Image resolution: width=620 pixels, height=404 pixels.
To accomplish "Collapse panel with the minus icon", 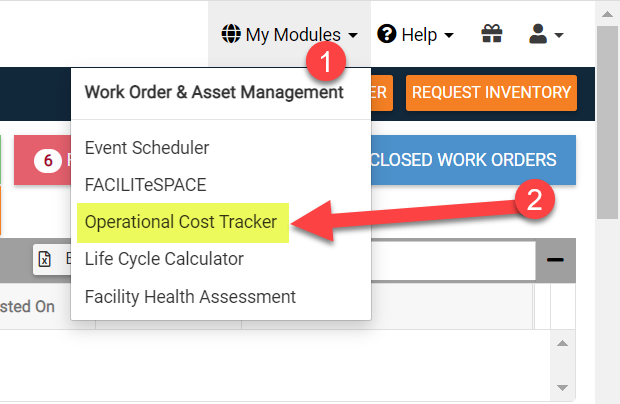I will [555, 260].
